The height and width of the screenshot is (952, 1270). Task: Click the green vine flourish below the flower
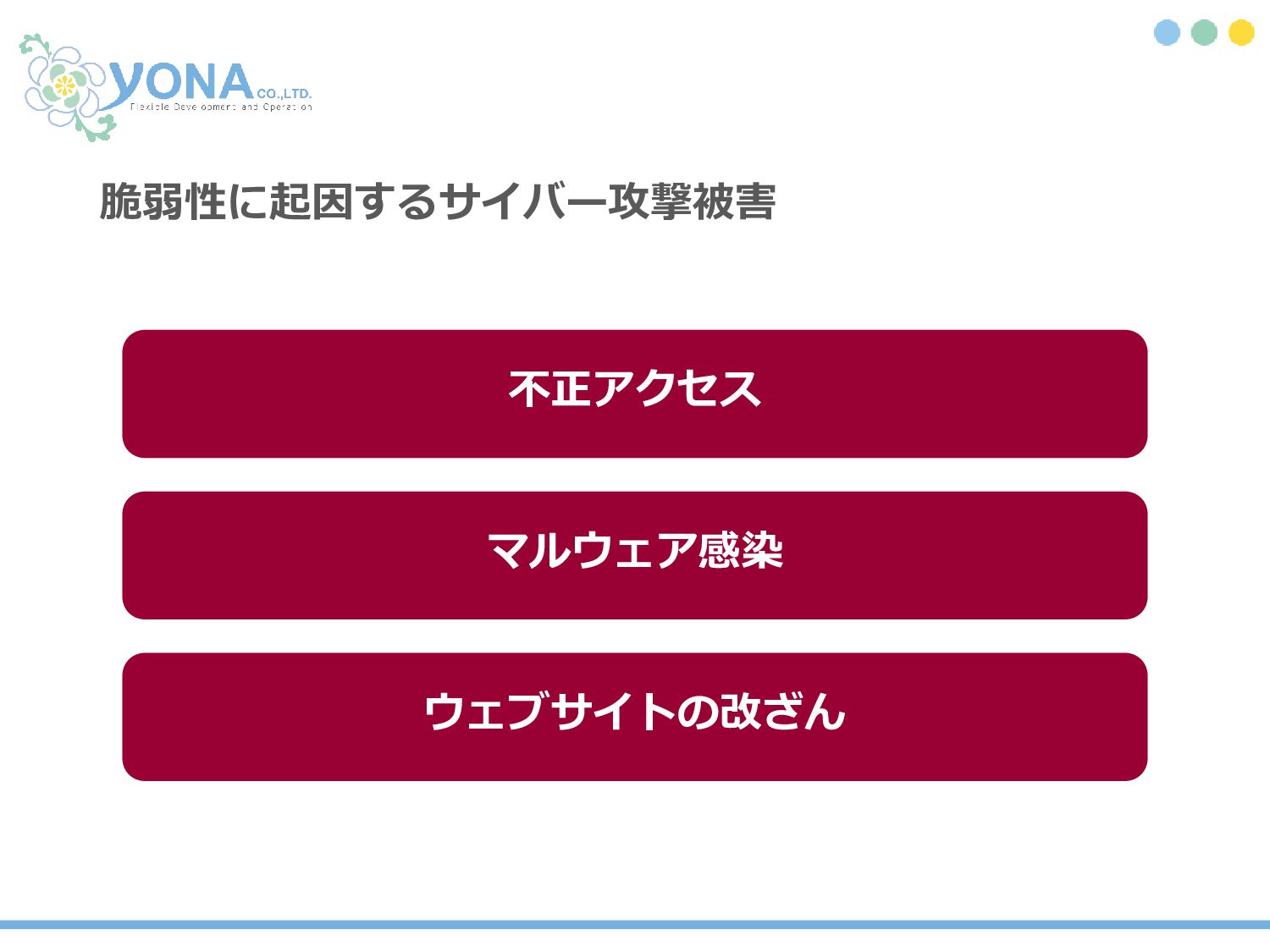point(95,126)
